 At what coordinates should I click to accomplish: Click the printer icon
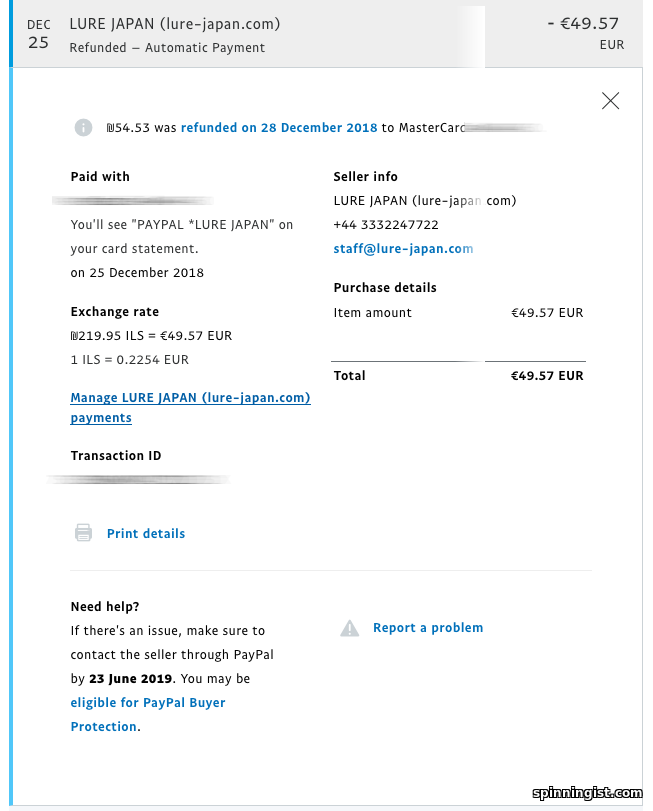[x=84, y=533]
